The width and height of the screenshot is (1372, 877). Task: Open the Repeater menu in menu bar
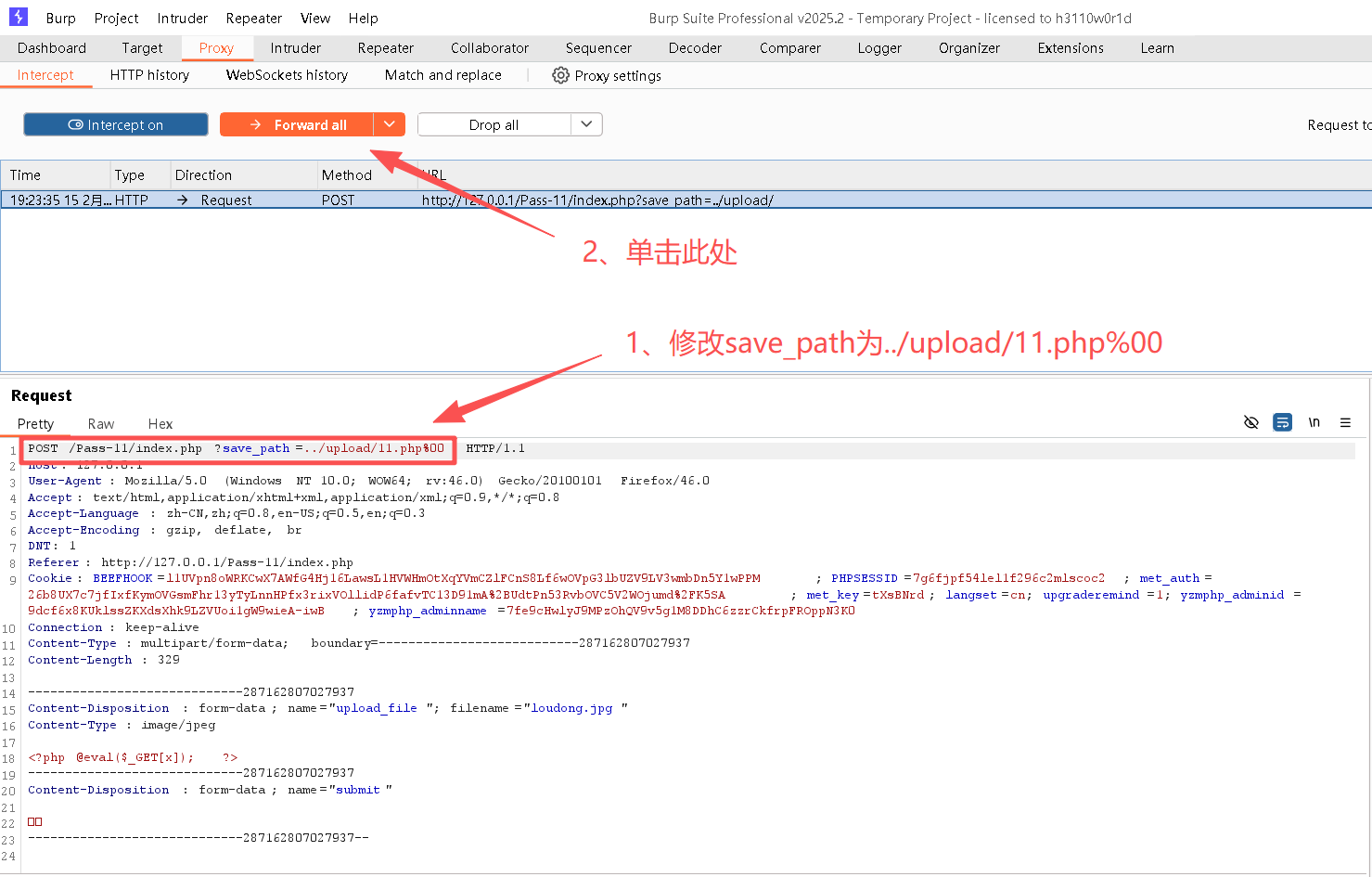tap(253, 18)
